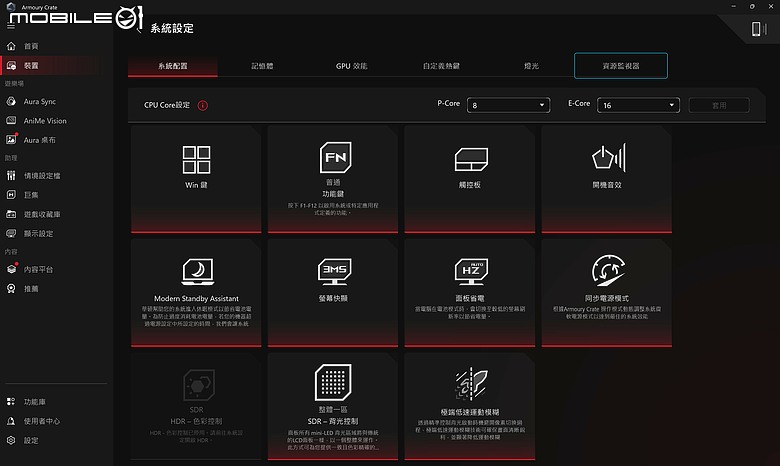Switch to the 自定義熱鍵 hotkeys tab
The height and width of the screenshot is (466, 780).
coord(441,66)
